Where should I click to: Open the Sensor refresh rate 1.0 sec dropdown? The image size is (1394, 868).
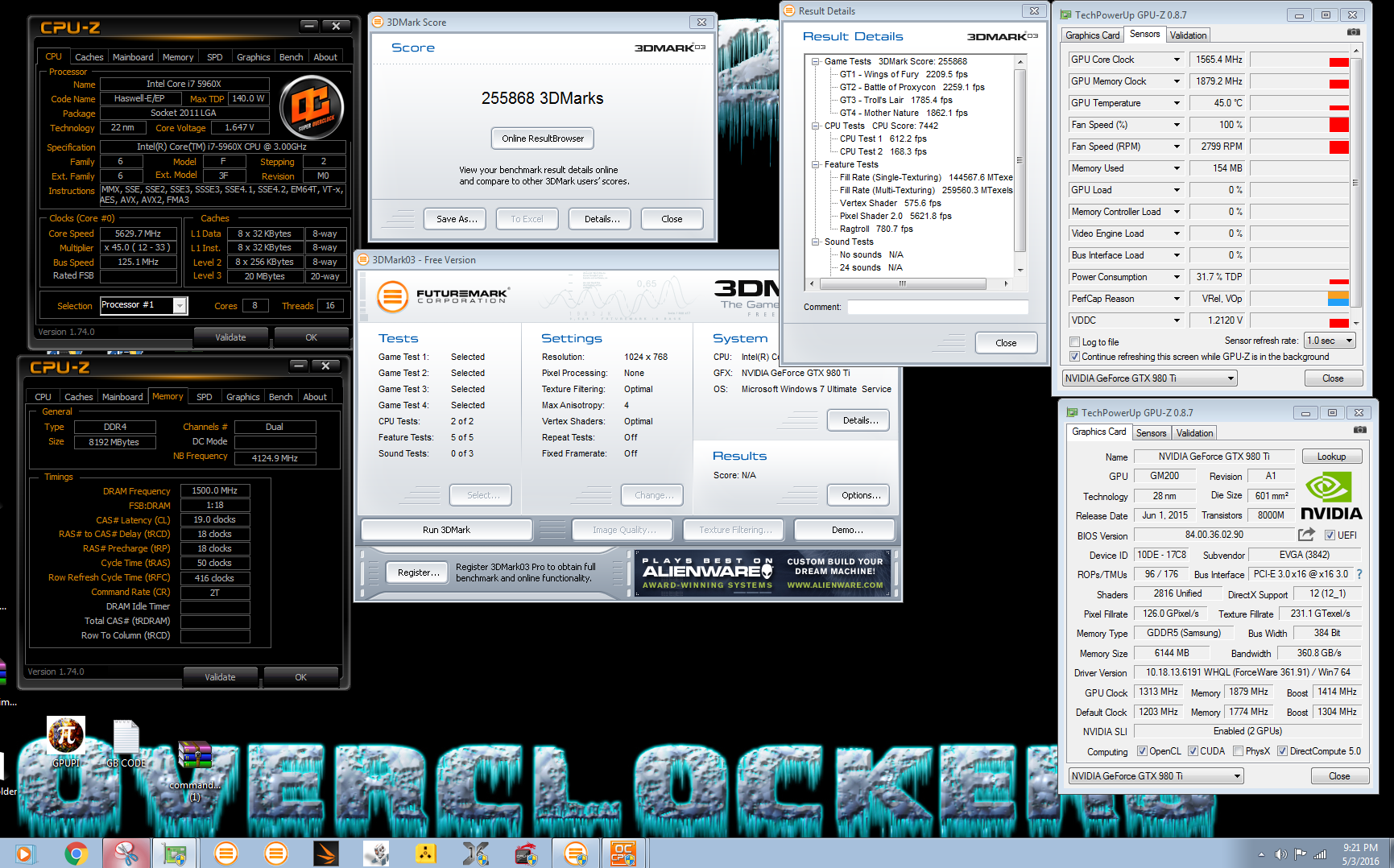tap(1330, 341)
